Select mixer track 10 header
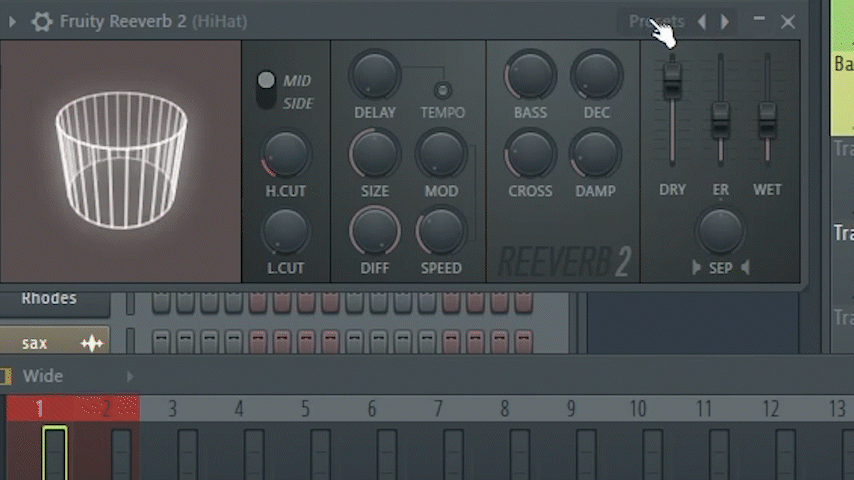Image resolution: width=854 pixels, height=480 pixels. click(637, 408)
